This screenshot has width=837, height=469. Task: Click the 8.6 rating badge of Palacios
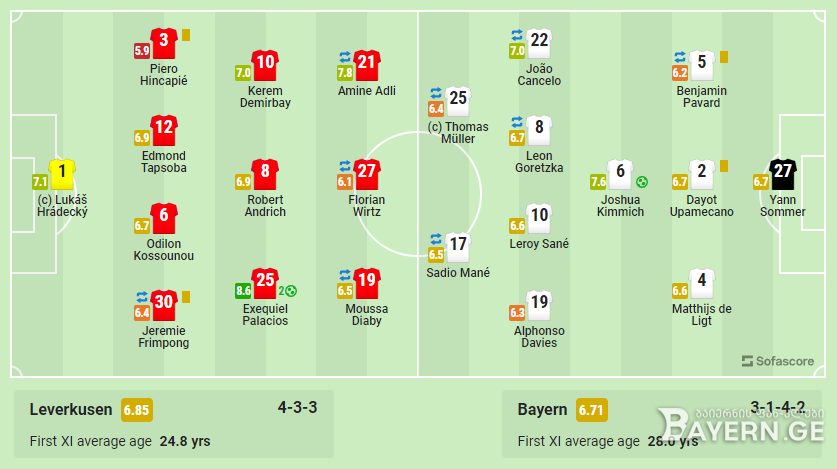click(243, 291)
